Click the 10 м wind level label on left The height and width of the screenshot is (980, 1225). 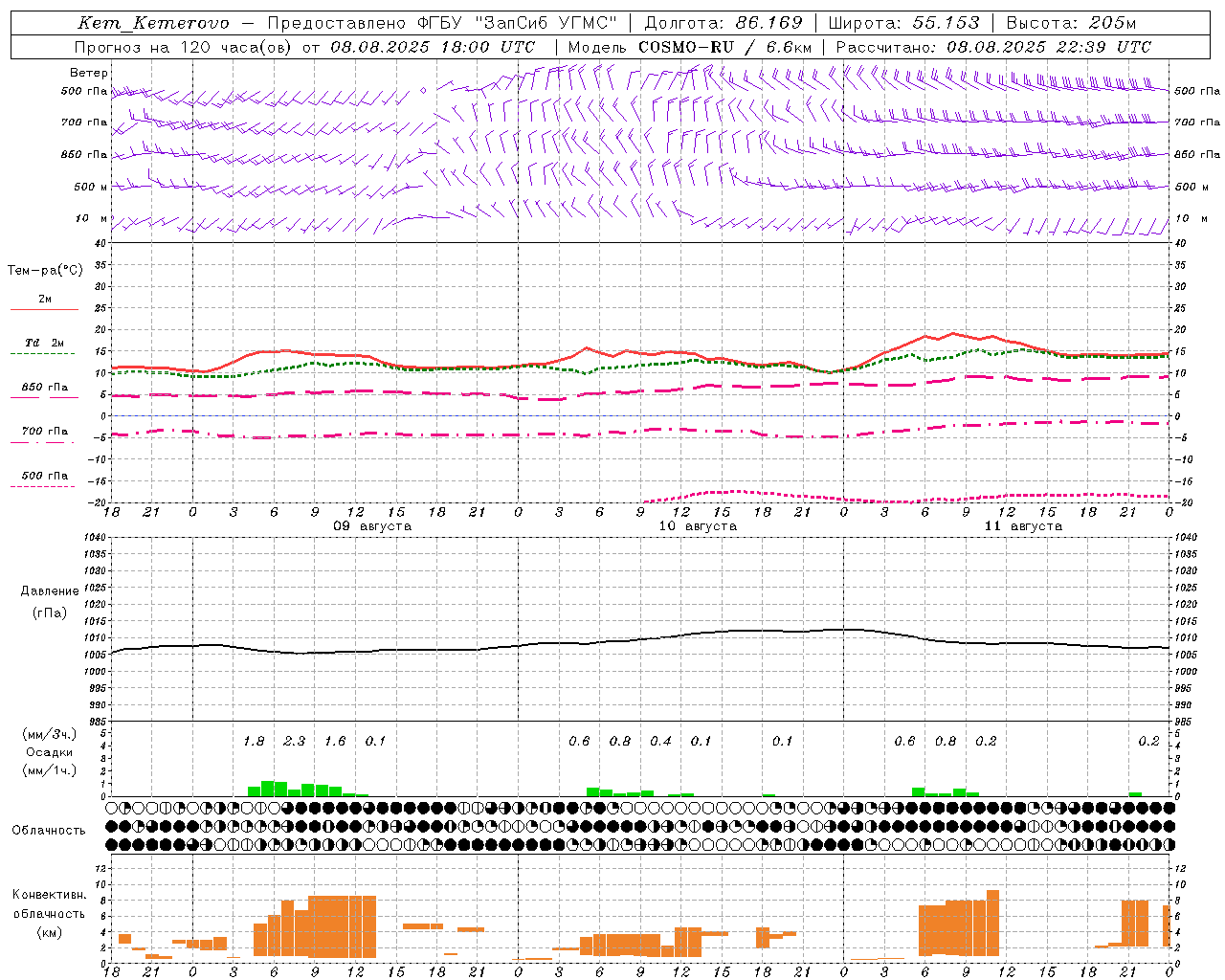point(93,219)
